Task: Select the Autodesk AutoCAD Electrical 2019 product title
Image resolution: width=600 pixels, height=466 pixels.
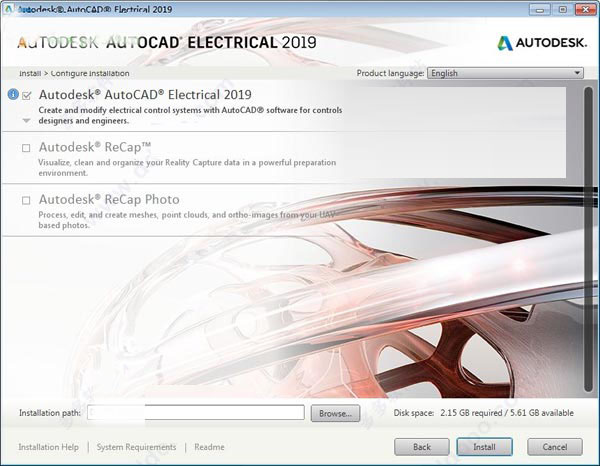Action: tap(145, 95)
